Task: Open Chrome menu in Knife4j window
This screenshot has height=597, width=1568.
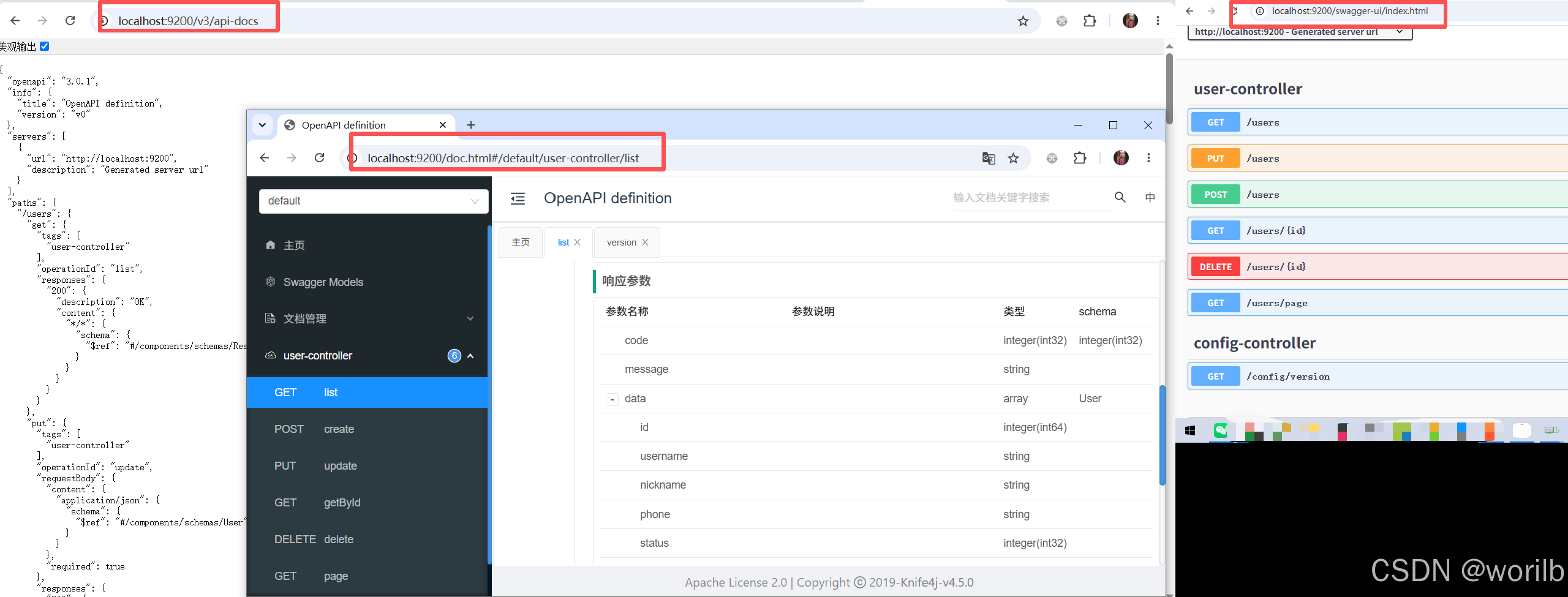Action: point(1148,158)
